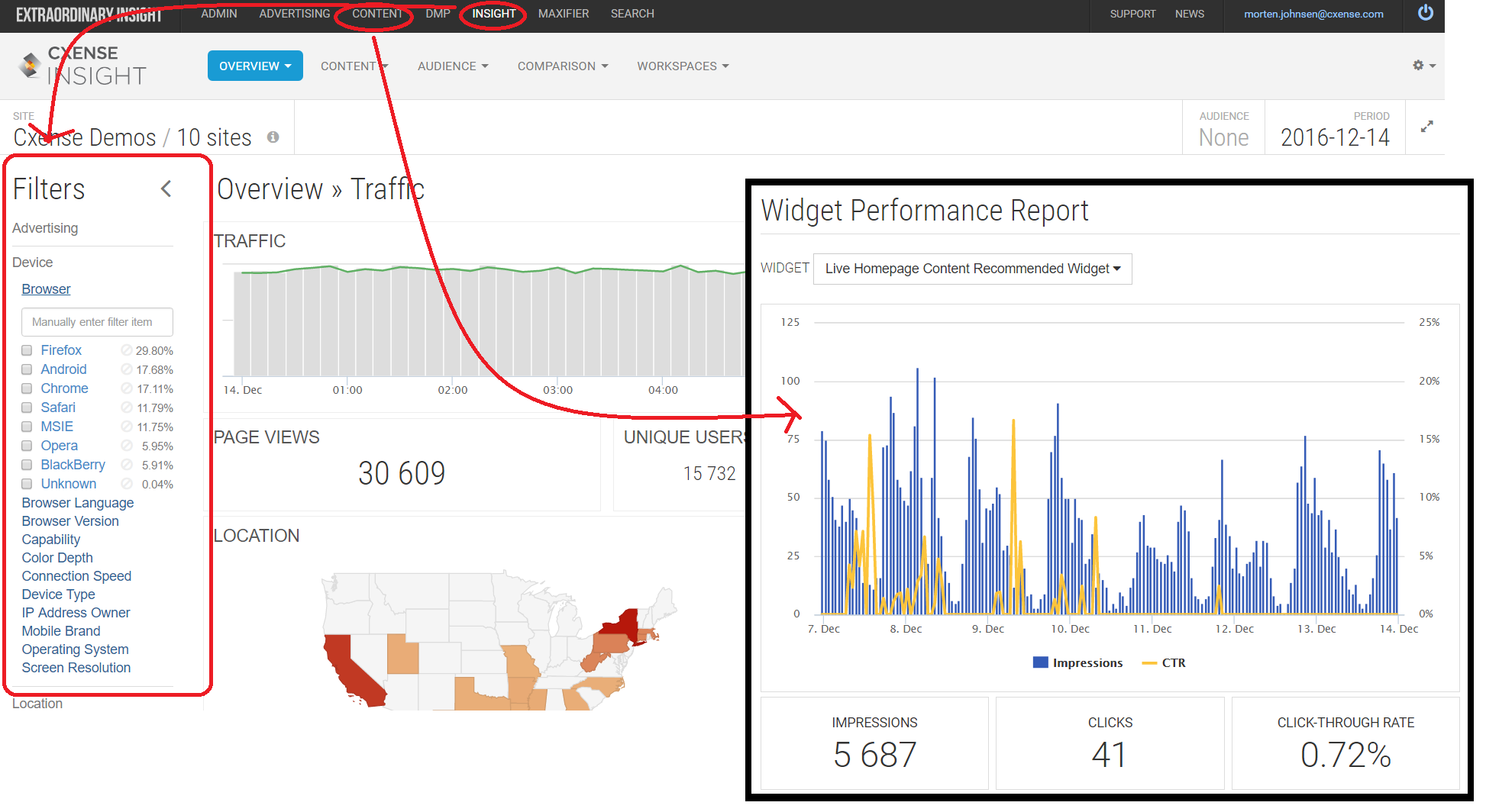Enable the Safari filter checkbox
The width and height of the screenshot is (1486, 812).
click(x=27, y=408)
